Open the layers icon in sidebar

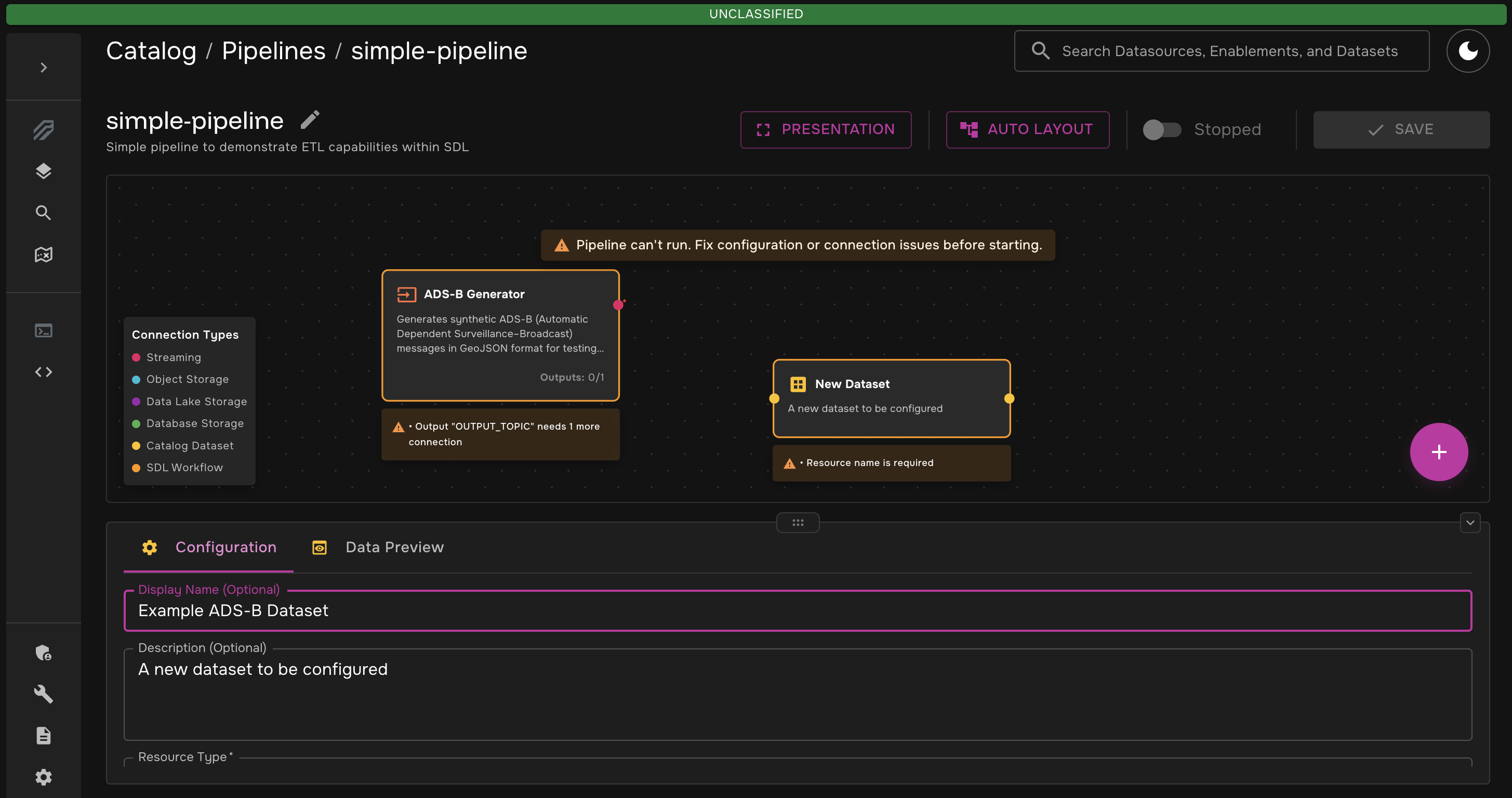click(x=44, y=171)
